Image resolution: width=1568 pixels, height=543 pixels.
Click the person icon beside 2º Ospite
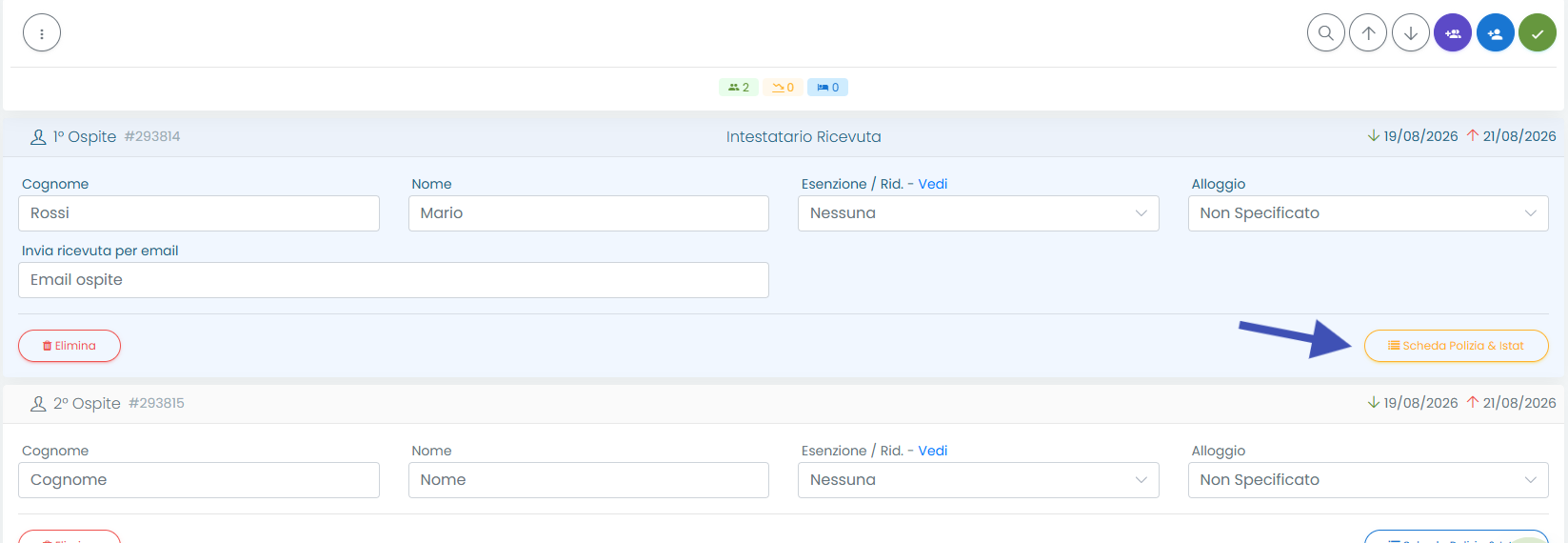pyautogui.click(x=38, y=404)
